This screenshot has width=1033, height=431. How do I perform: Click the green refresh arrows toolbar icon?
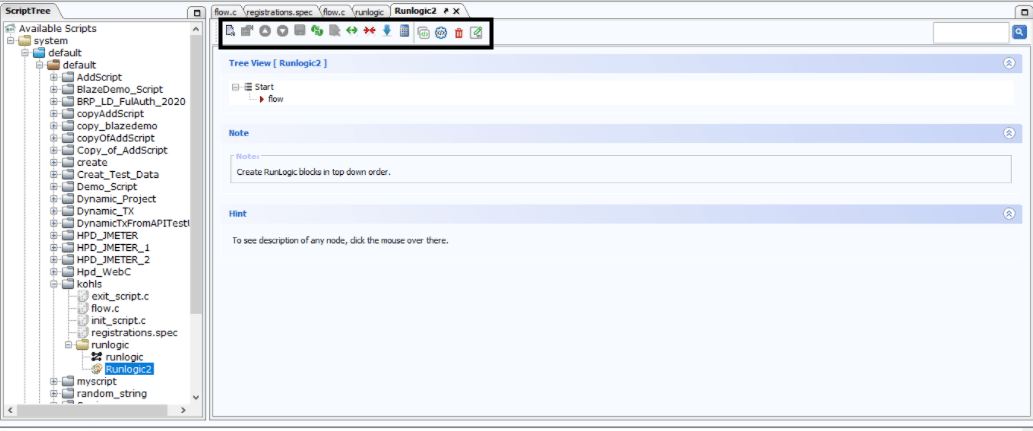317,30
